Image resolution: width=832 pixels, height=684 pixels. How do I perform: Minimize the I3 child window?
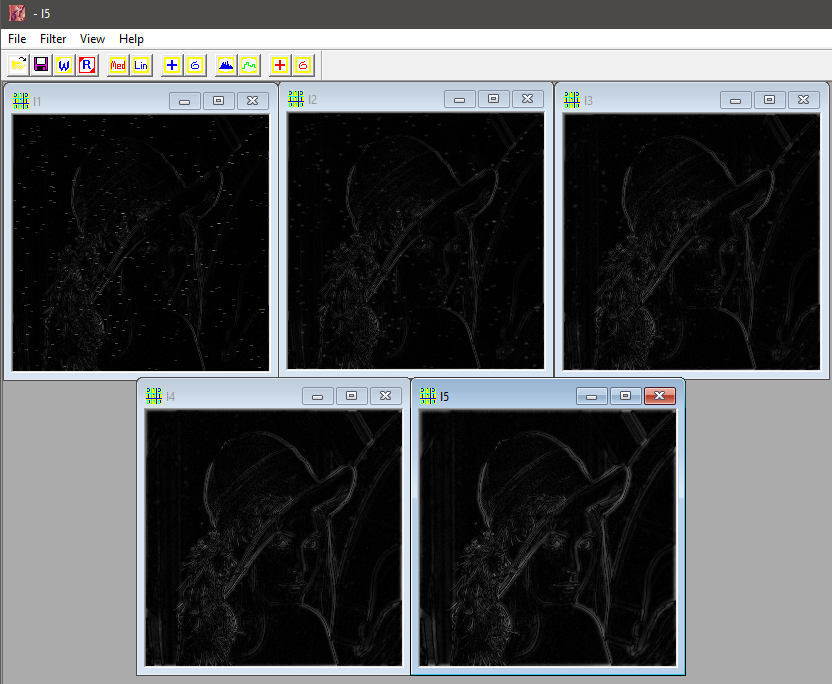(735, 100)
